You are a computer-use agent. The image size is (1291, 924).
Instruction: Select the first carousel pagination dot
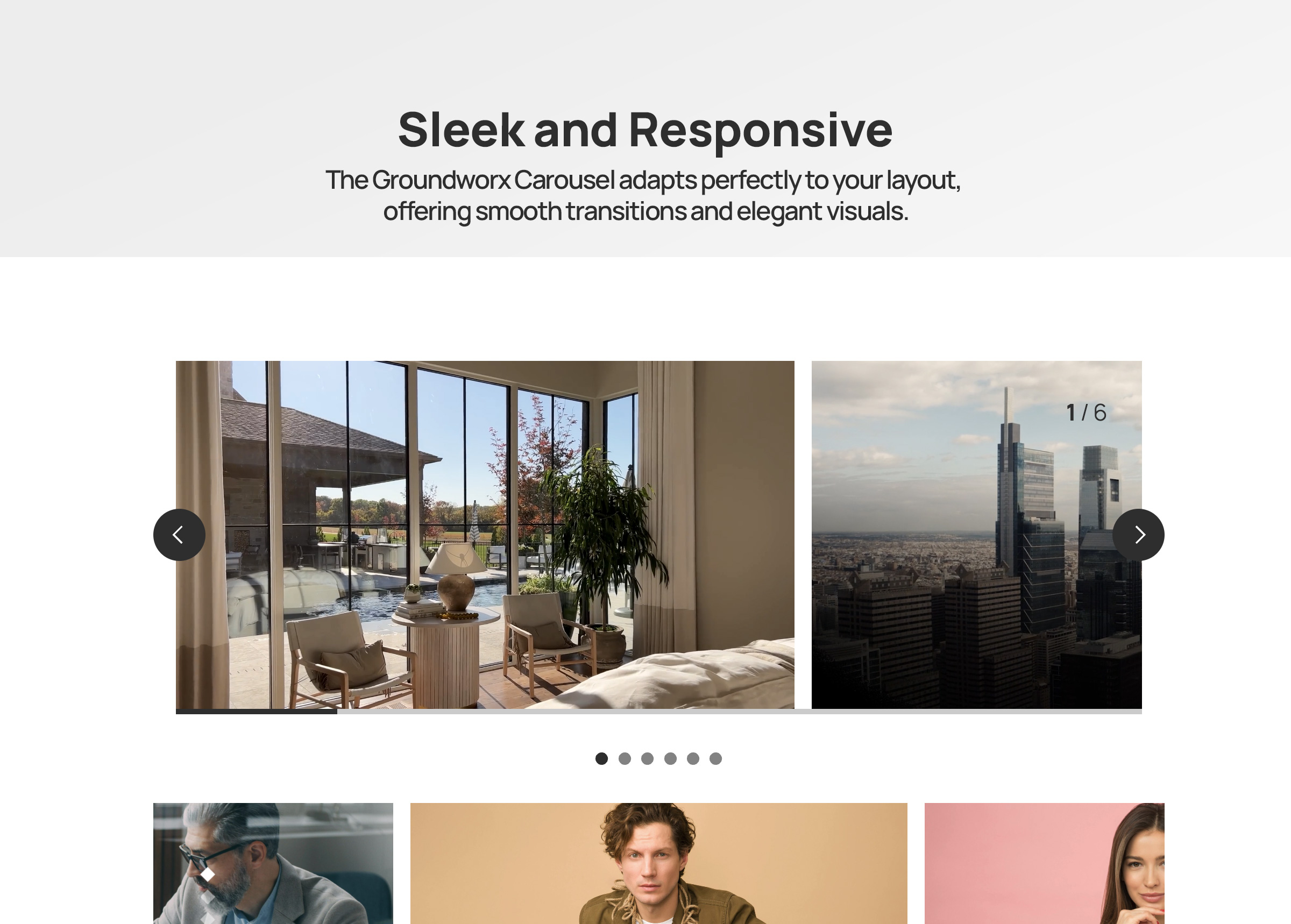coord(601,758)
